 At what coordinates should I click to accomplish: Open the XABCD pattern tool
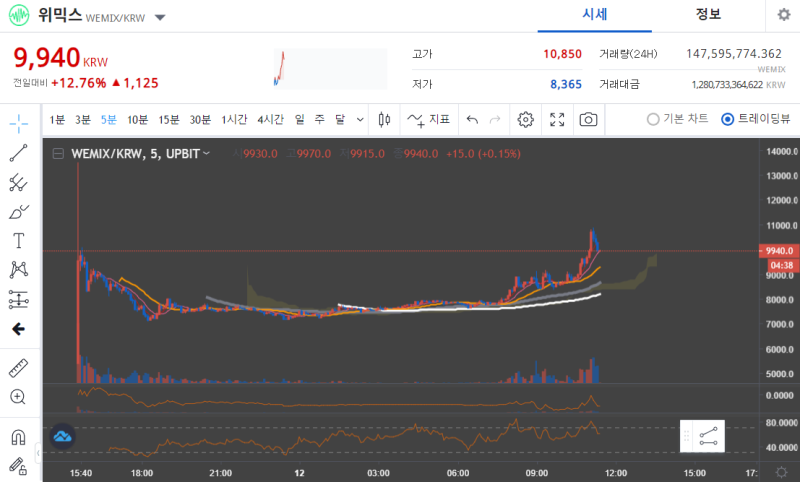pyautogui.click(x=19, y=270)
